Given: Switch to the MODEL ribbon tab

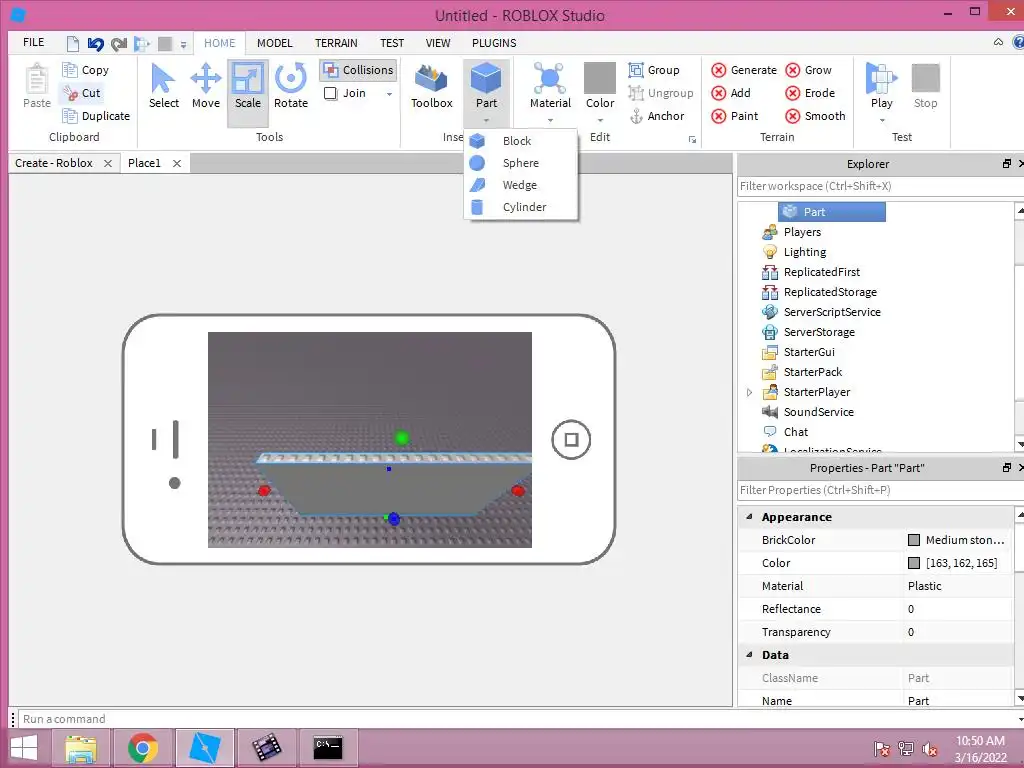Looking at the screenshot, I should tap(274, 43).
